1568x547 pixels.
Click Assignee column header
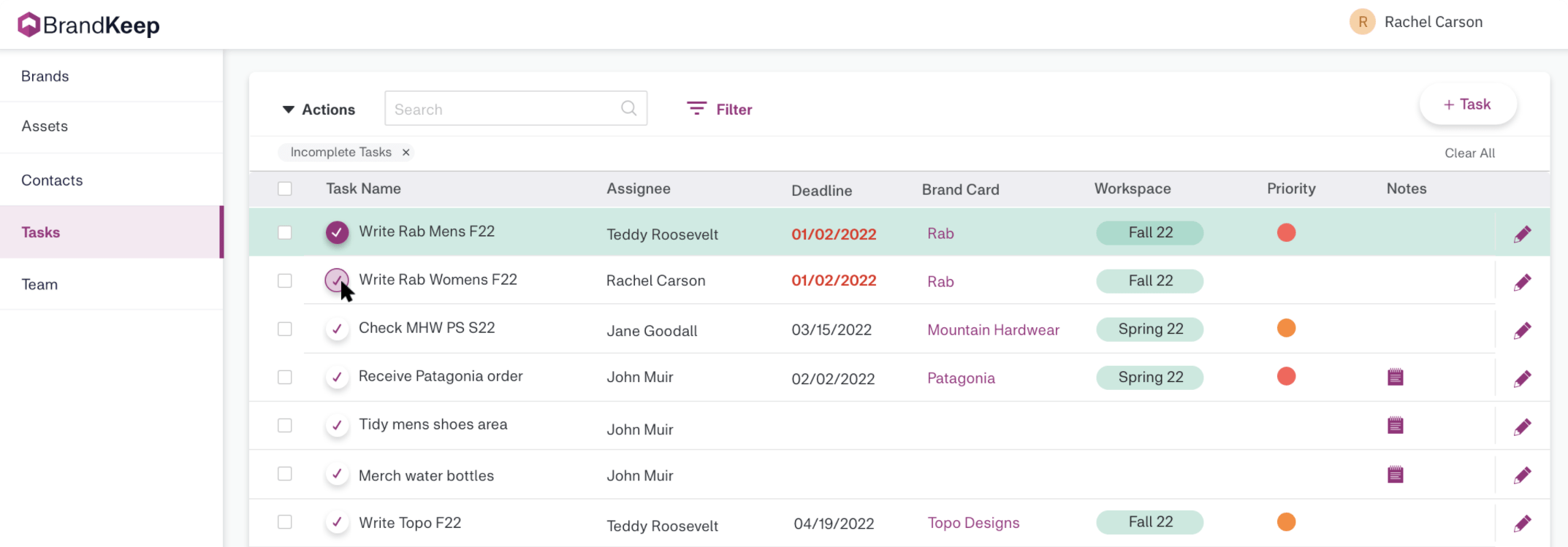(638, 188)
